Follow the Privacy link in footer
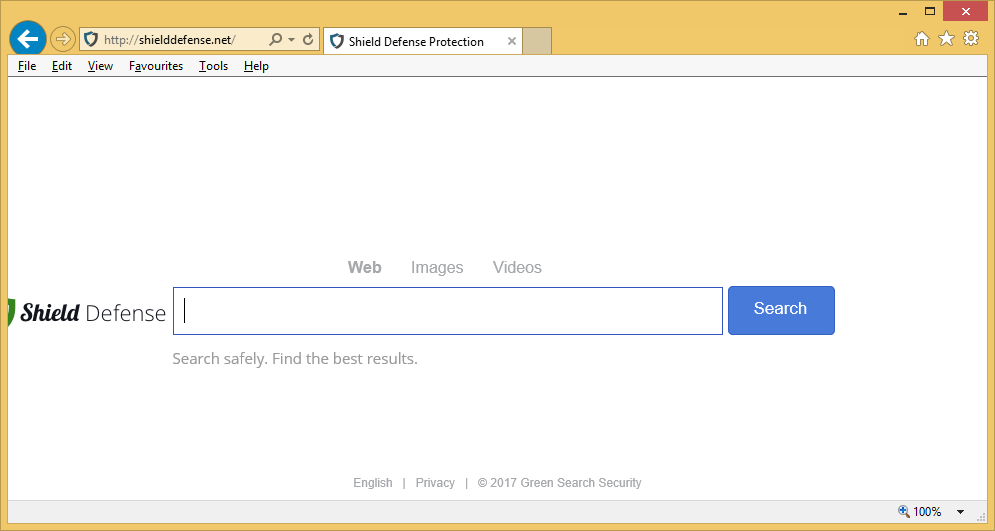The height and width of the screenshot is (531, 995). click(x=435, y=483)
